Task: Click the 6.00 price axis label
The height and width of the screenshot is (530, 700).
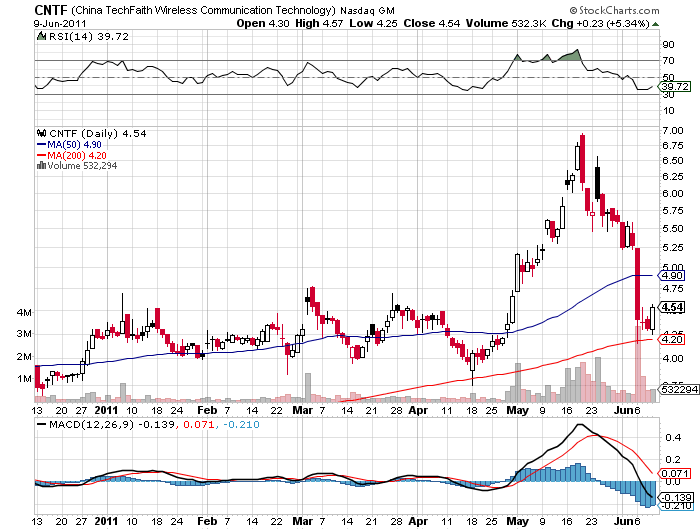Action: click(x=673, y=193)
